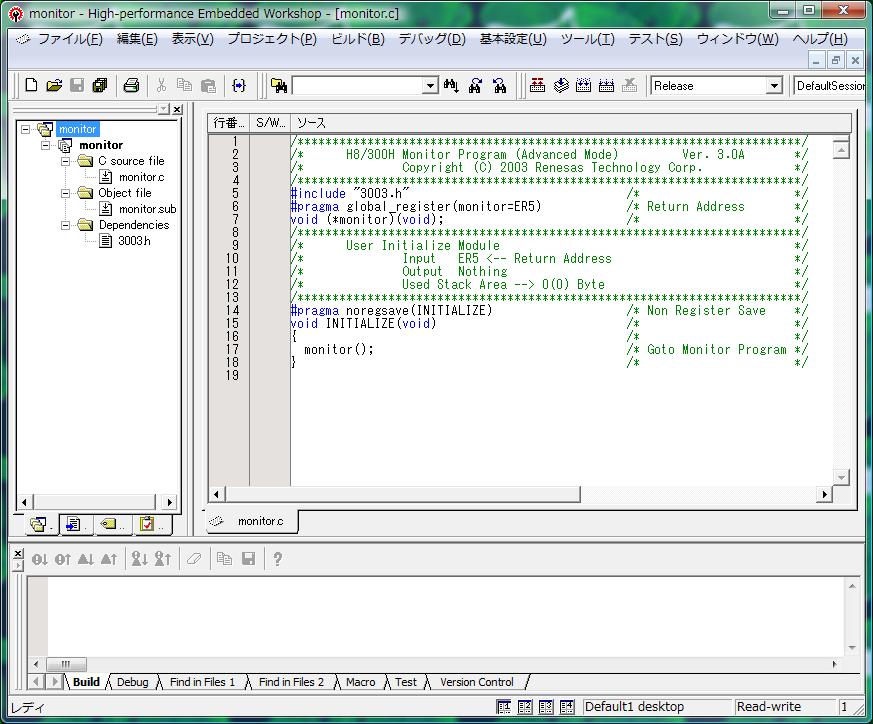Open the Release configuration dropdown

[773, 86]
